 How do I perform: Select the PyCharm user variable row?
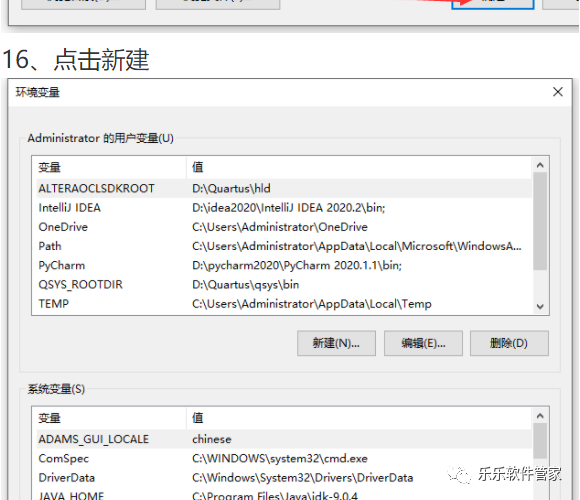284,266
